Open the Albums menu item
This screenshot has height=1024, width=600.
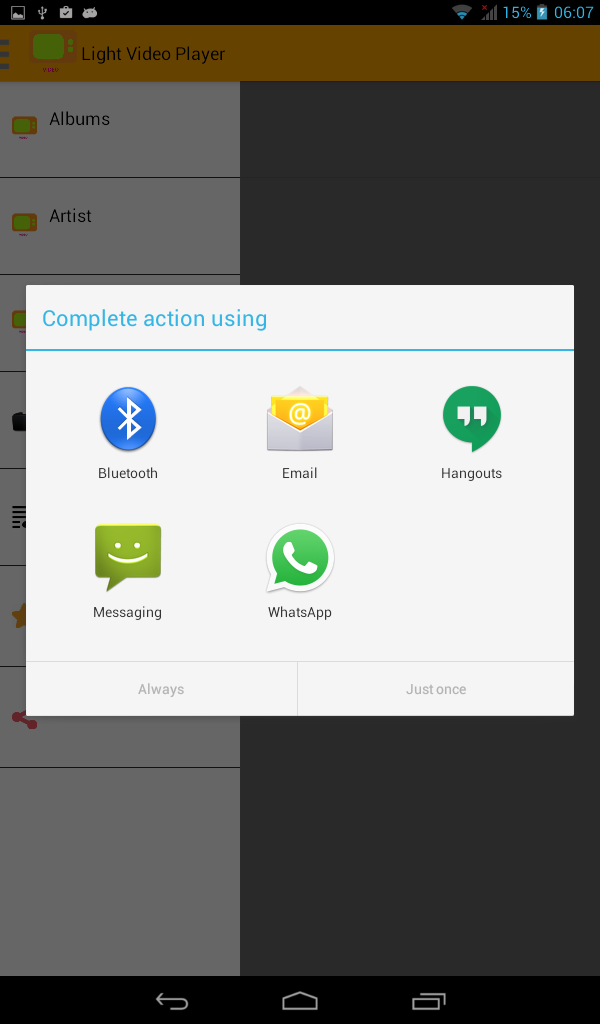pos(119,129)
